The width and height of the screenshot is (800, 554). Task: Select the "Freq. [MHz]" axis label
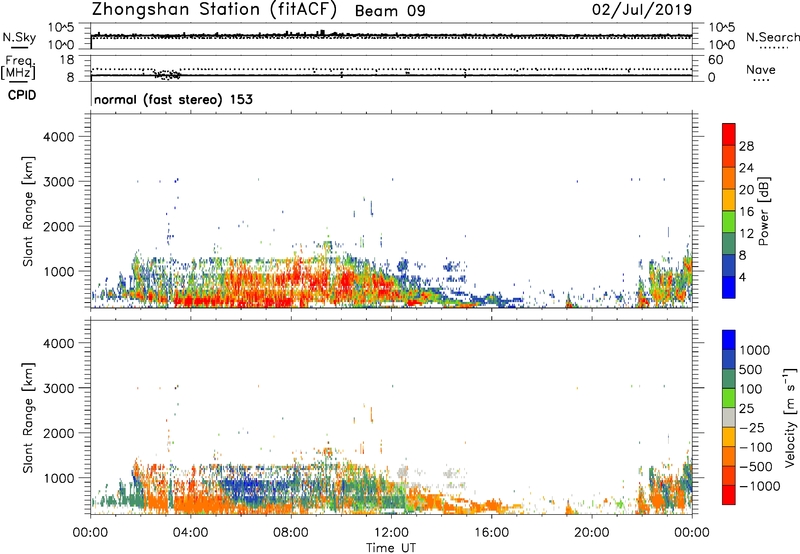coord(19,67)
